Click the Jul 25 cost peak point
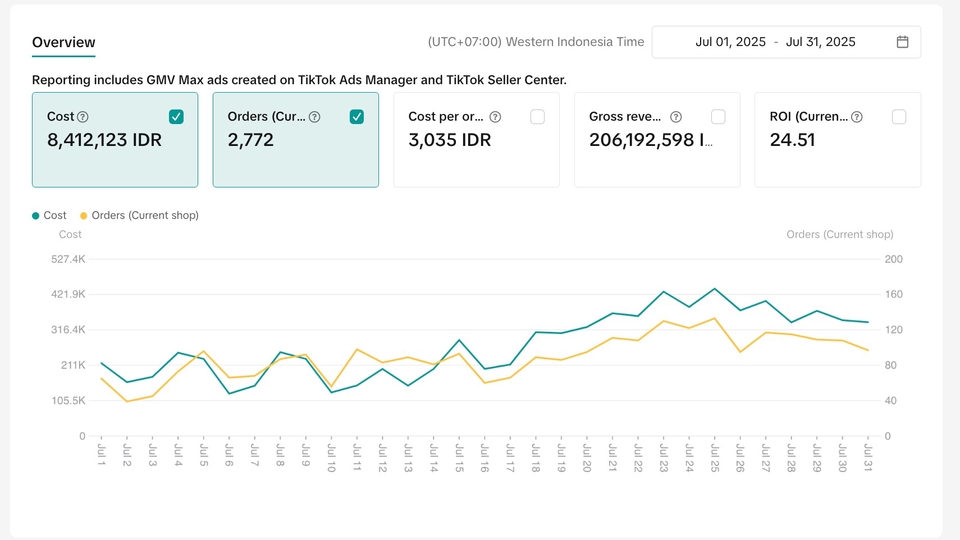The width and height of the screenshot is (960, 540). pos(714,289)
